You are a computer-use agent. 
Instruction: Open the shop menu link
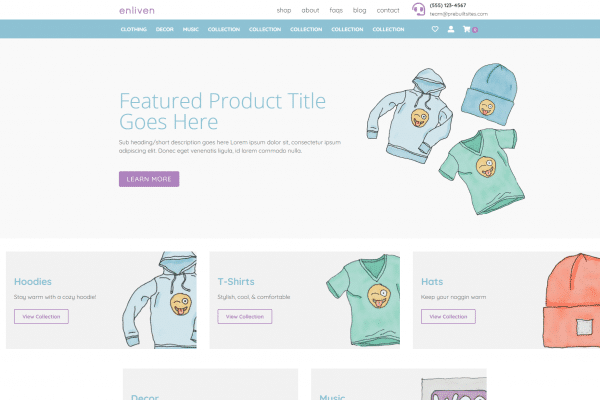[284, 10]
